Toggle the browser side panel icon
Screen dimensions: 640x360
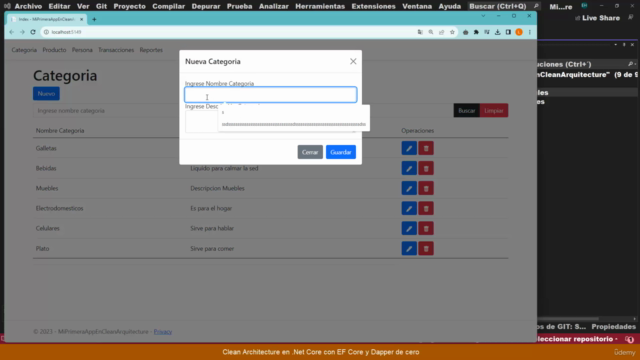508,32
